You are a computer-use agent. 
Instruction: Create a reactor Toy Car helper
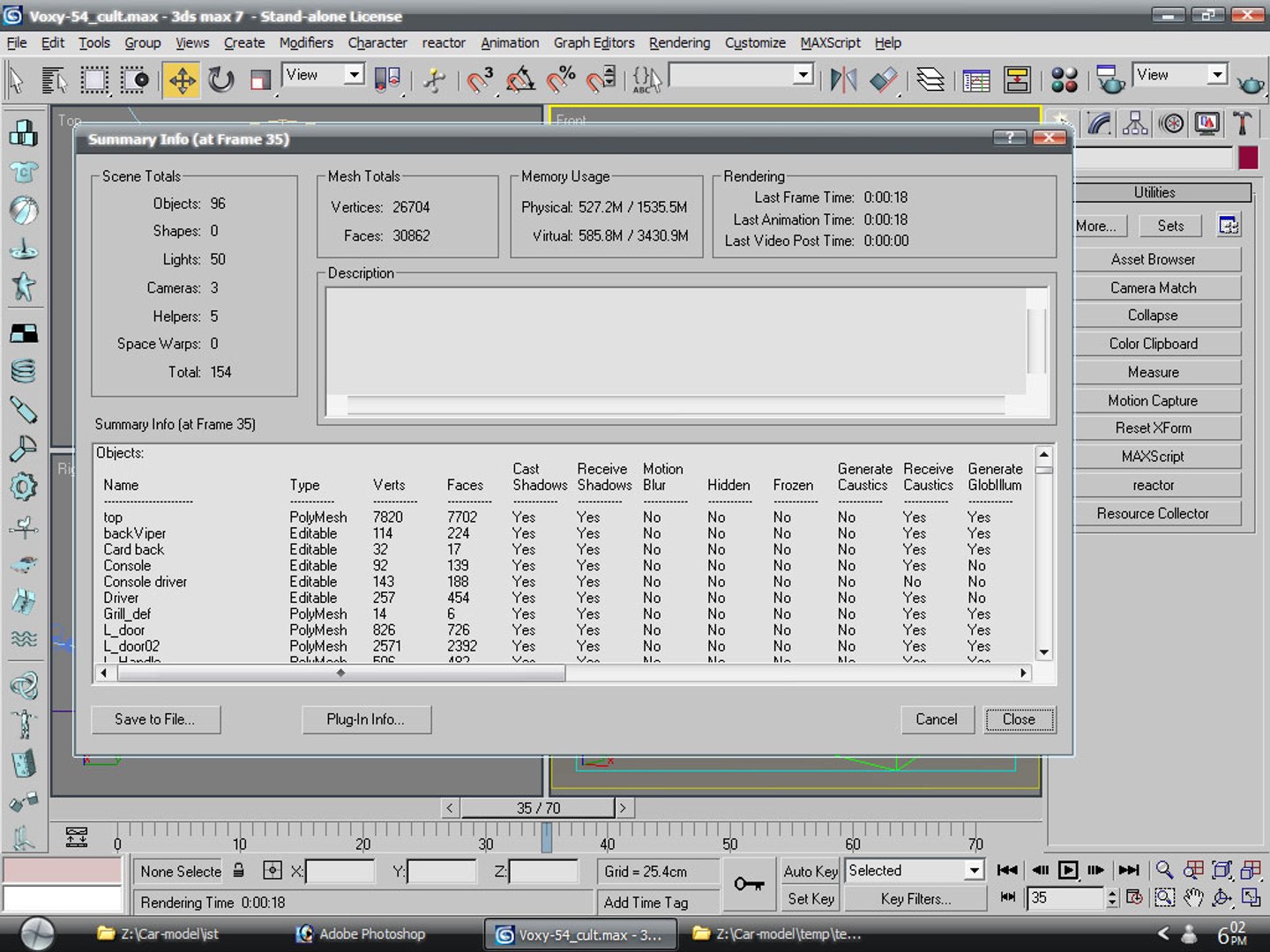pos(23,564)
